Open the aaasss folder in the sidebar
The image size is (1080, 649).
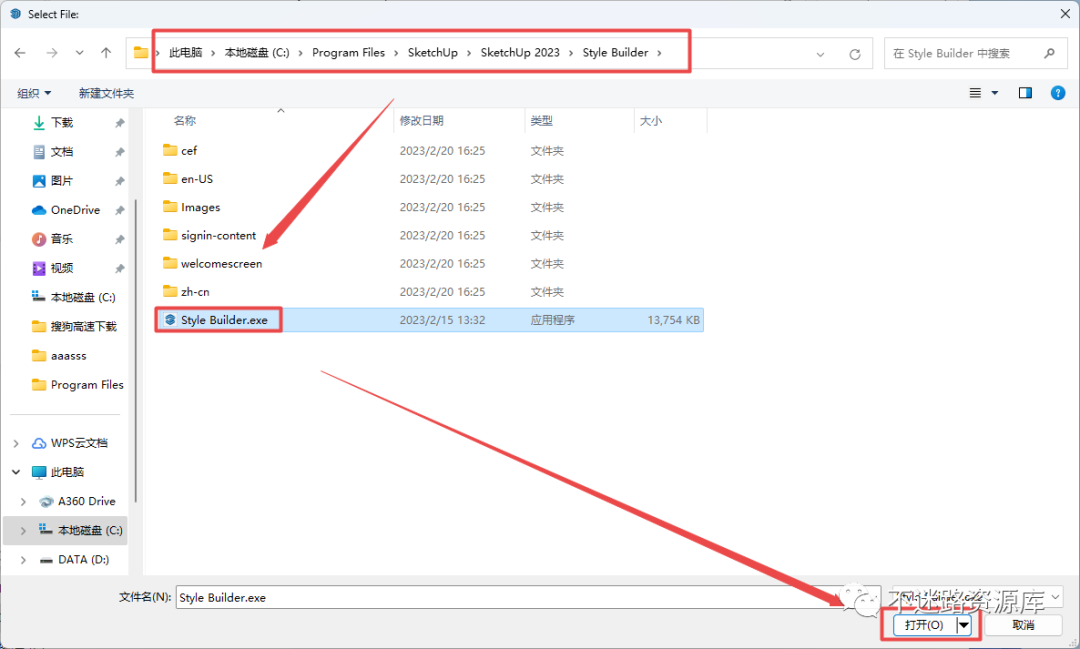[x=59, y=356]
